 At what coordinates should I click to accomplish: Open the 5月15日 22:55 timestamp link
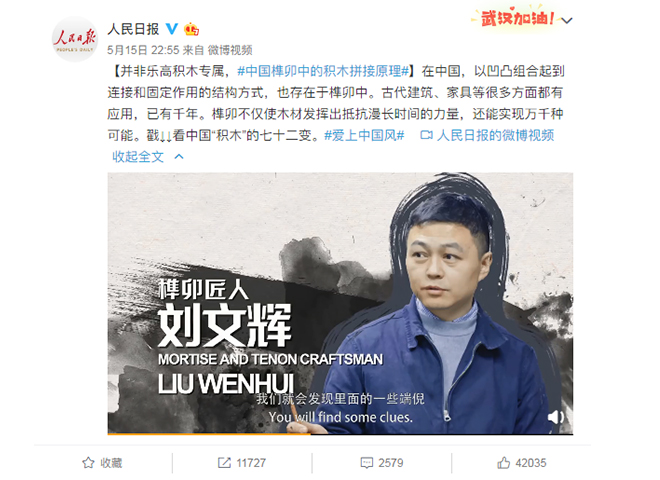pos(143,50)
